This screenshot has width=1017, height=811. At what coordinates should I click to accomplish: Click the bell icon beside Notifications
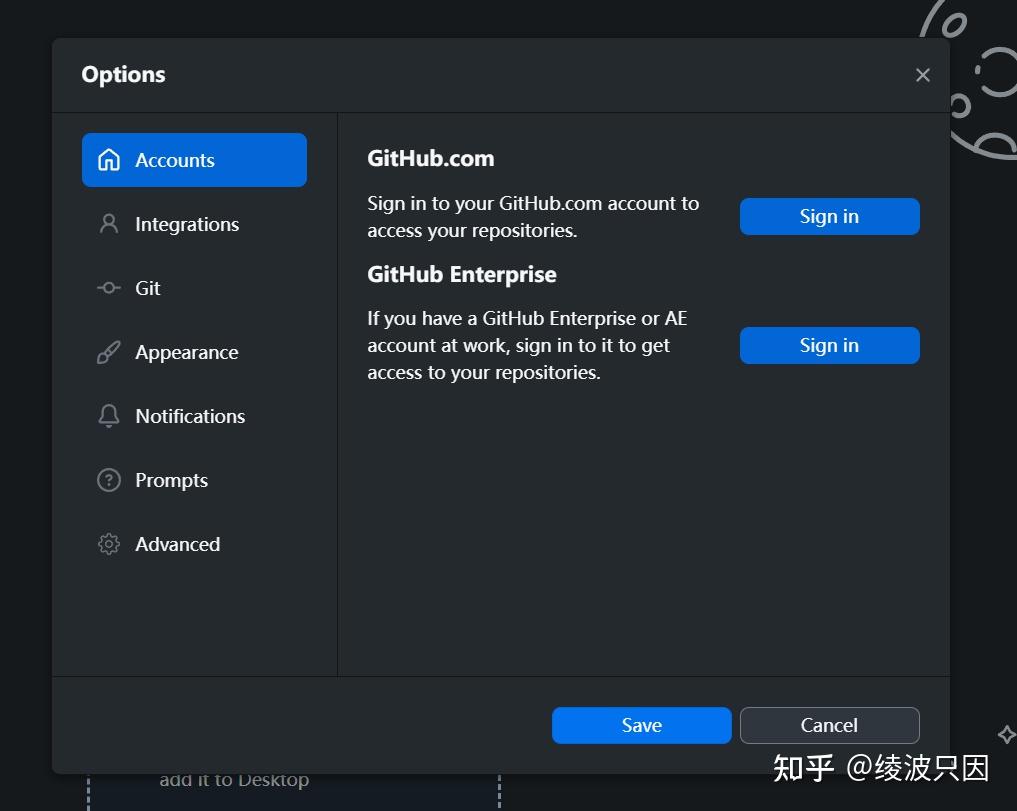(109, 415)
